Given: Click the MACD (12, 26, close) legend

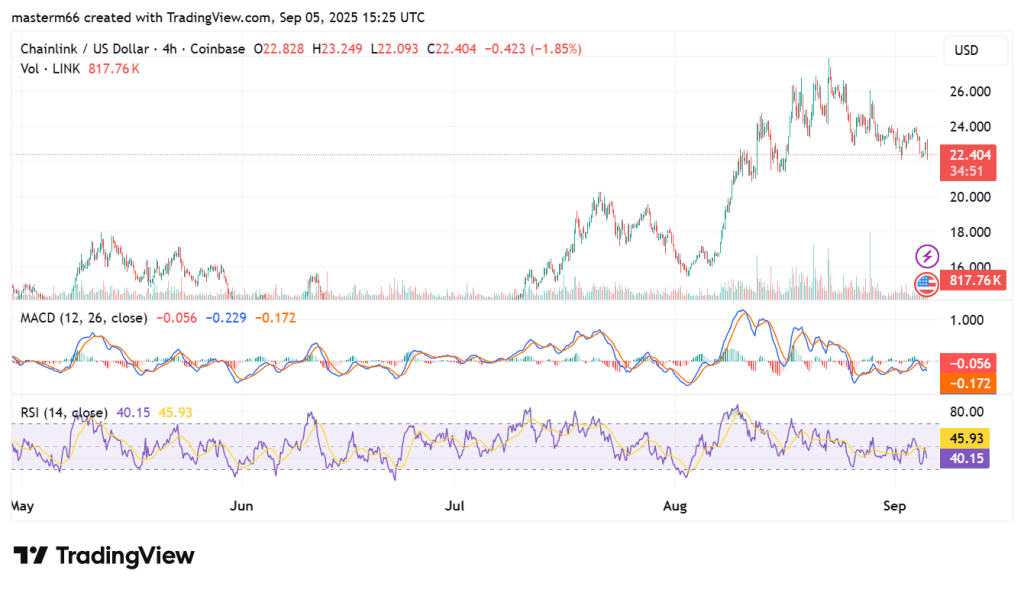Looking at the screenshot, I should [x=84, y=318].
